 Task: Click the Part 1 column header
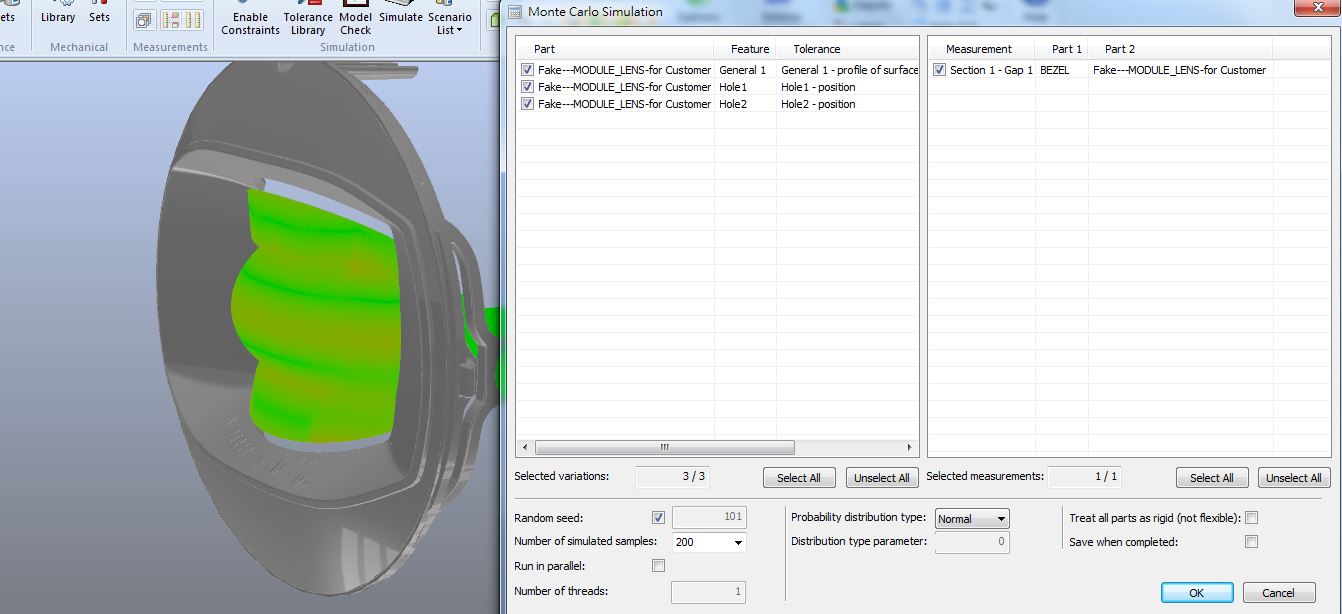point(1062,49)
